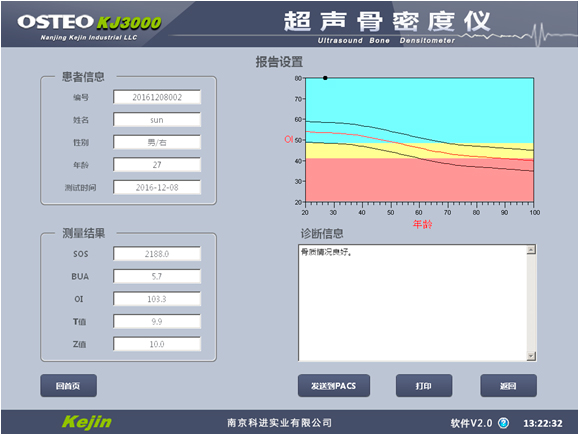Click the 回首页 home button

pyautogui.click(x=68, y=386)
